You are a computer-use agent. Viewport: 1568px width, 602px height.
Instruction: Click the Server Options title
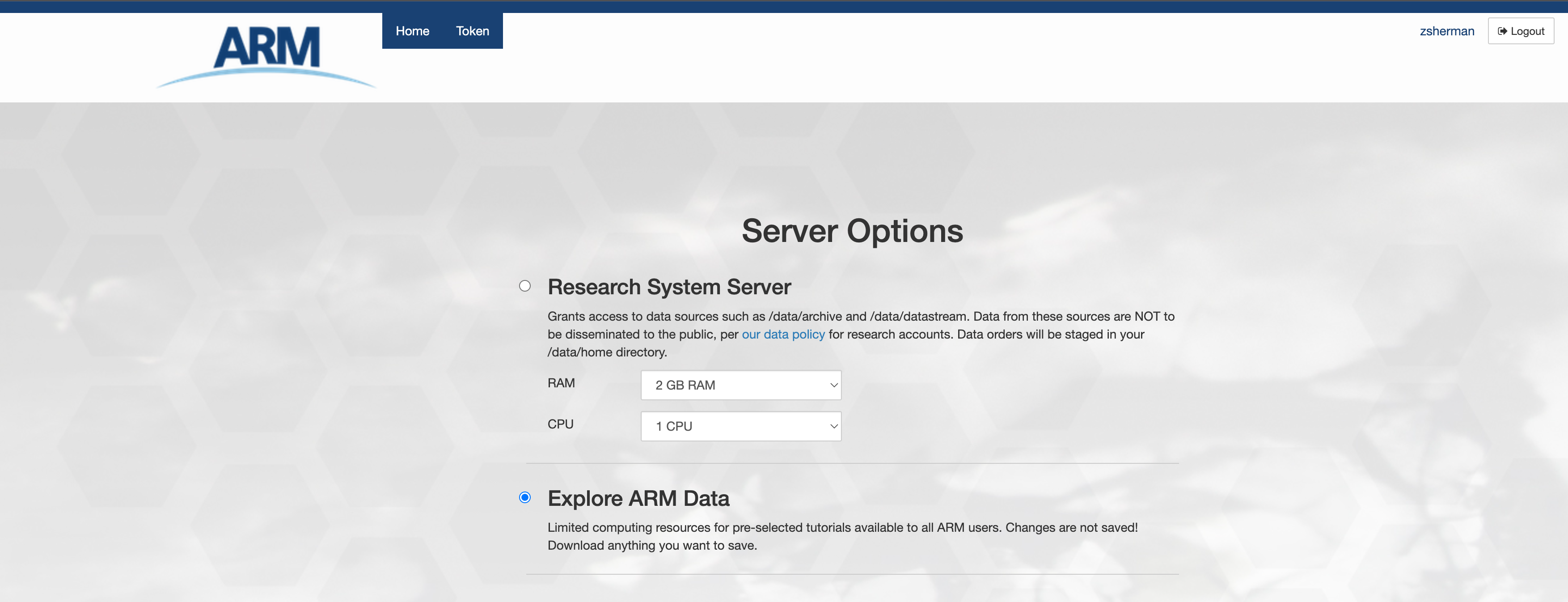click(x=852, y=231)
